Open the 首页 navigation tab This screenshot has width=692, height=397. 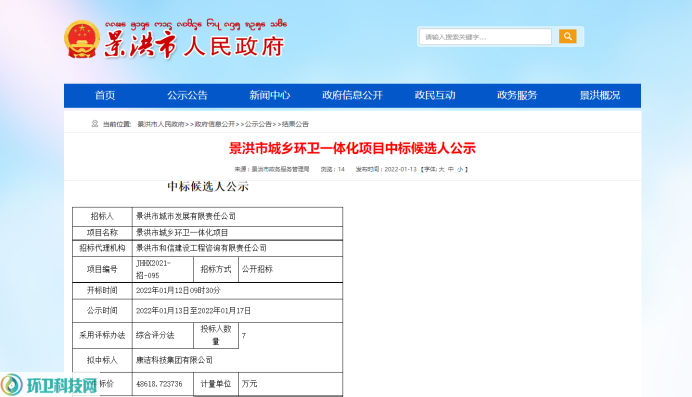(x=105, y=95)
